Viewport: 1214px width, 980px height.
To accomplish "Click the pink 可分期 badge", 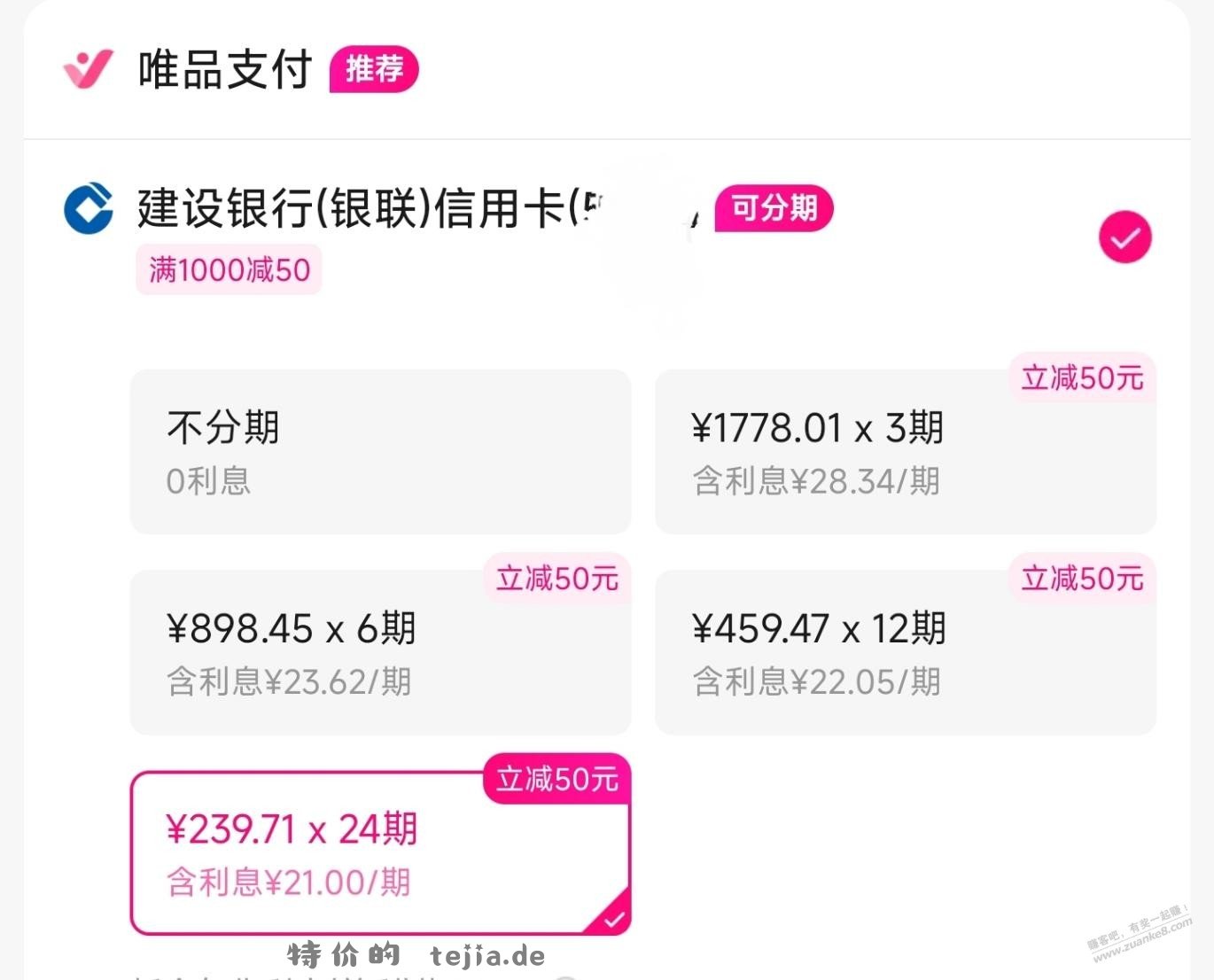I will pos(774,208).
